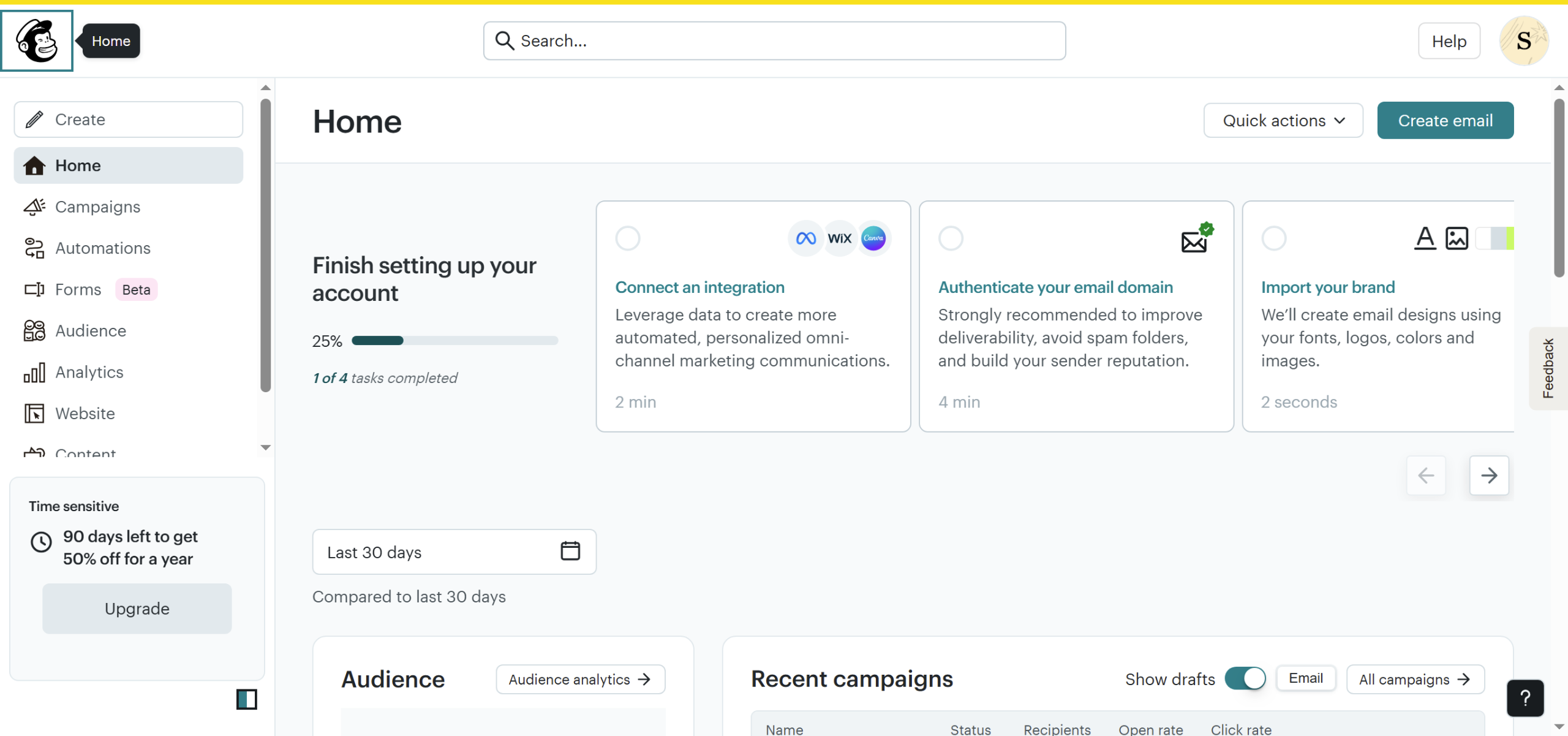Click the calendar icon in the date field

pos(570,551)
